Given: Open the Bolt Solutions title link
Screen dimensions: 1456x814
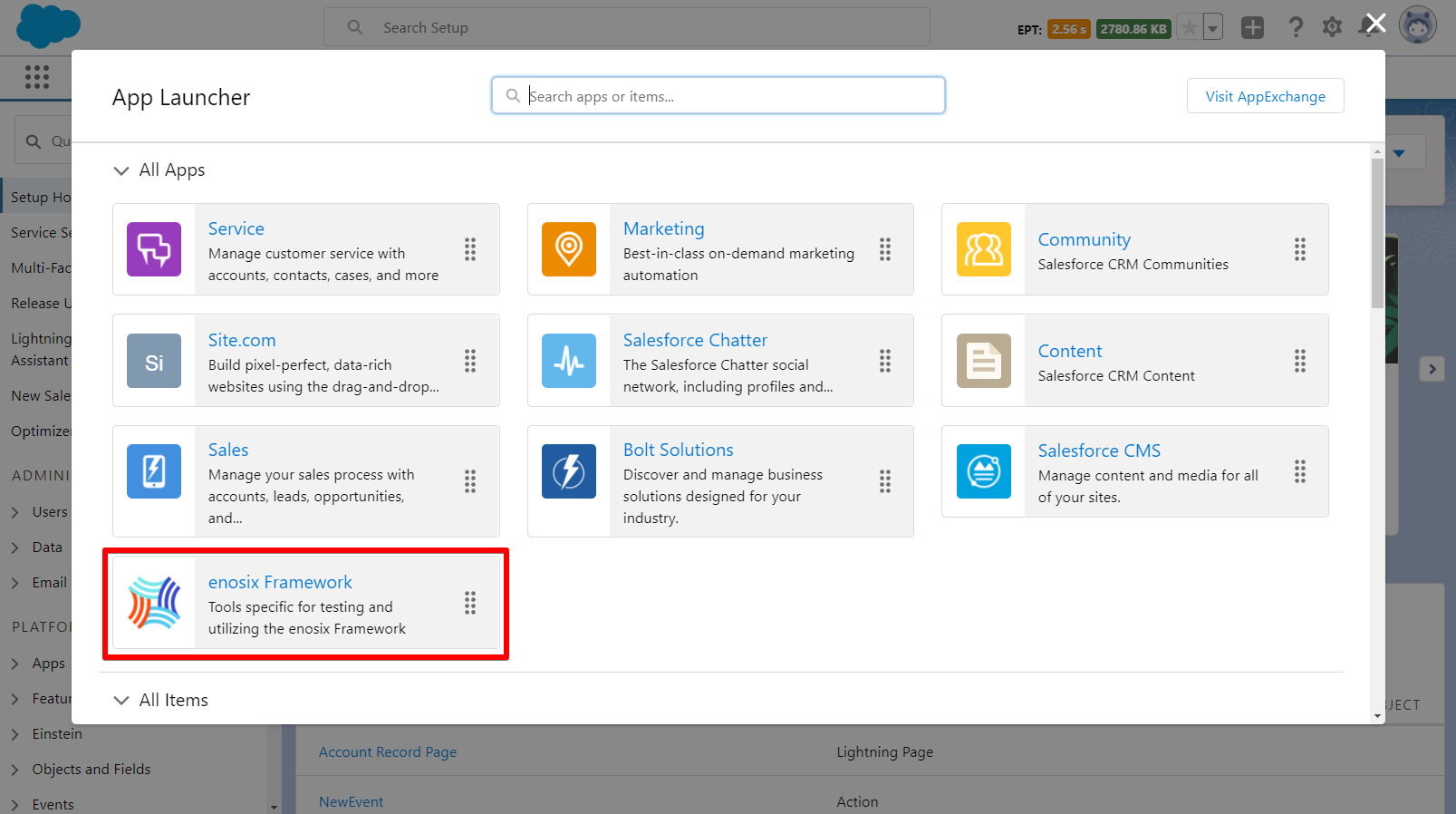Looking at the screenshot, I should (679, 450).
